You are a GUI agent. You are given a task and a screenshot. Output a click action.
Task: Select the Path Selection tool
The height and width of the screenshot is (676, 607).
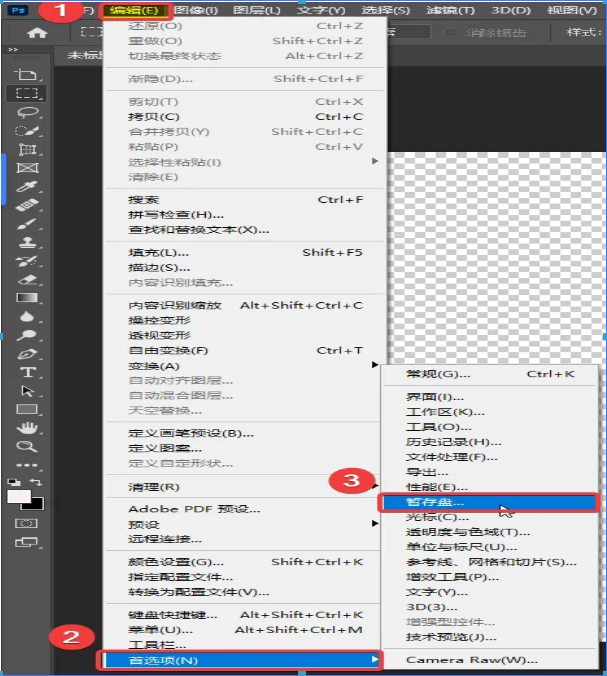tap(27, 391)
